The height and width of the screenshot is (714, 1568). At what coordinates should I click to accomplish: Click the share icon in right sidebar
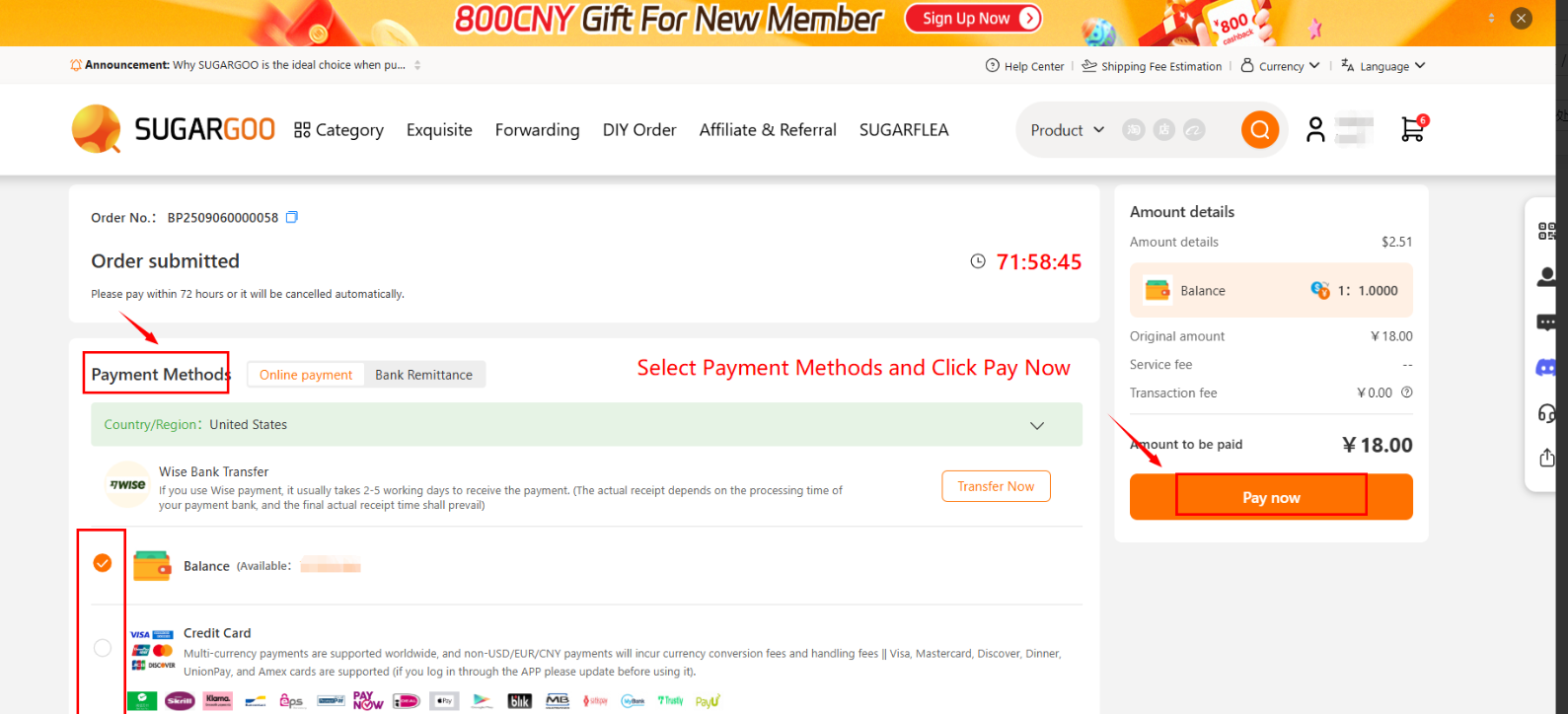pyautogui.click(x=1546, y=457)
